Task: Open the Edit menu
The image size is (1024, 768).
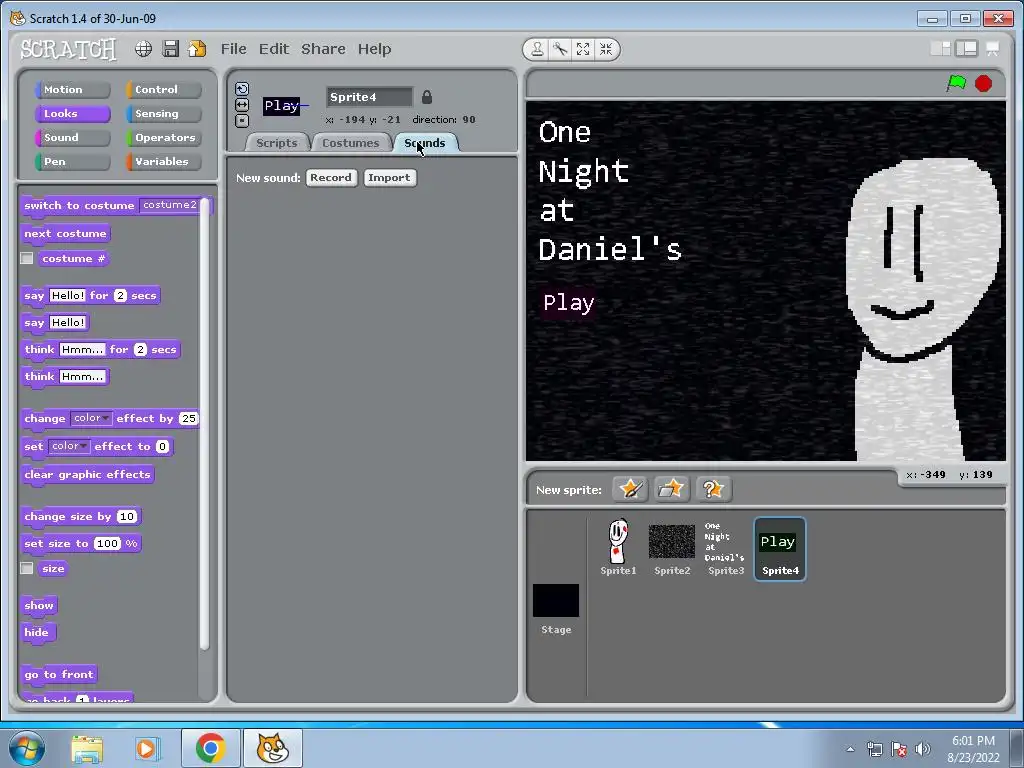Action: (x=274, y=49)
